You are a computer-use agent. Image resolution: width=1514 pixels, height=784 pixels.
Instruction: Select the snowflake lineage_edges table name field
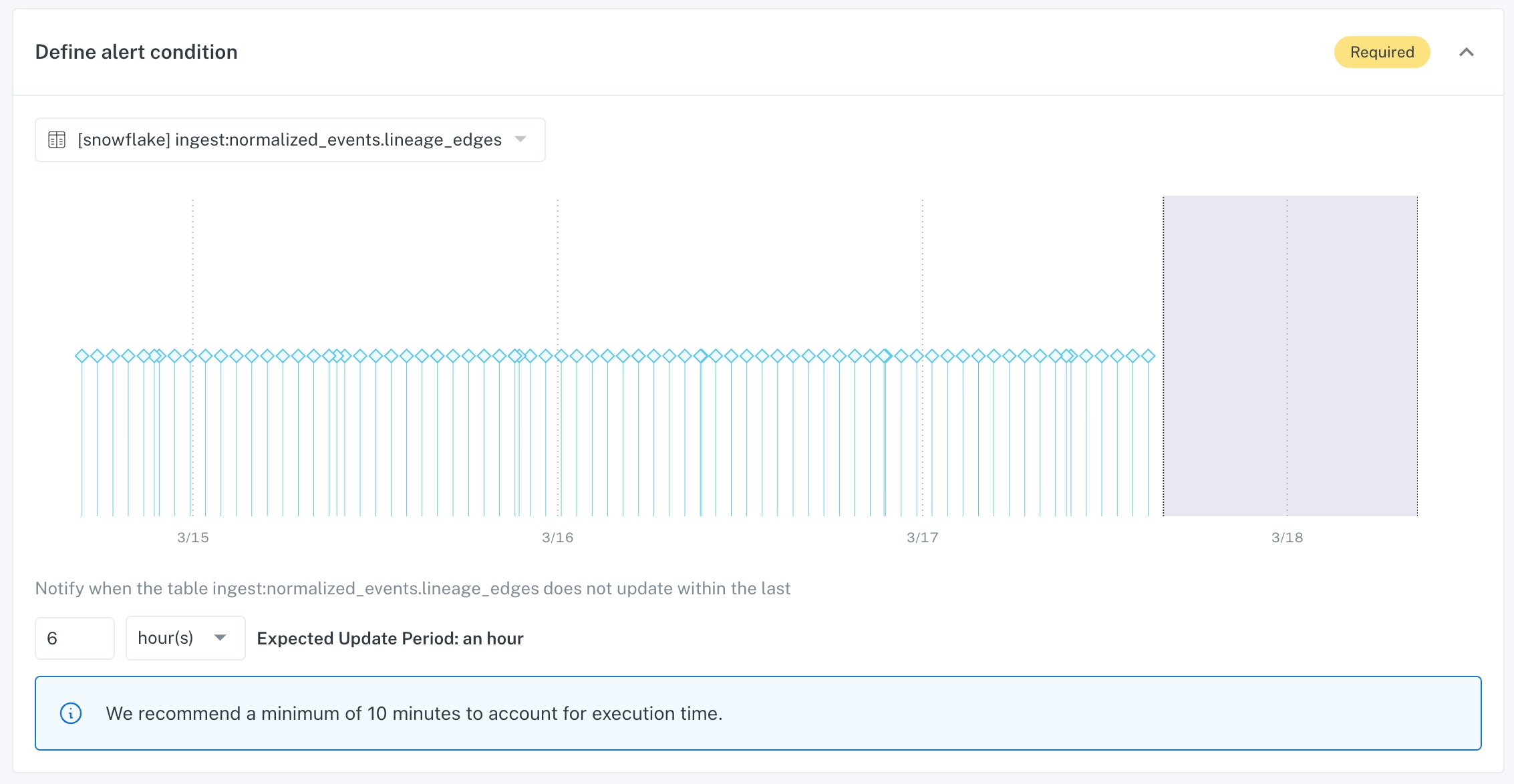289,140
